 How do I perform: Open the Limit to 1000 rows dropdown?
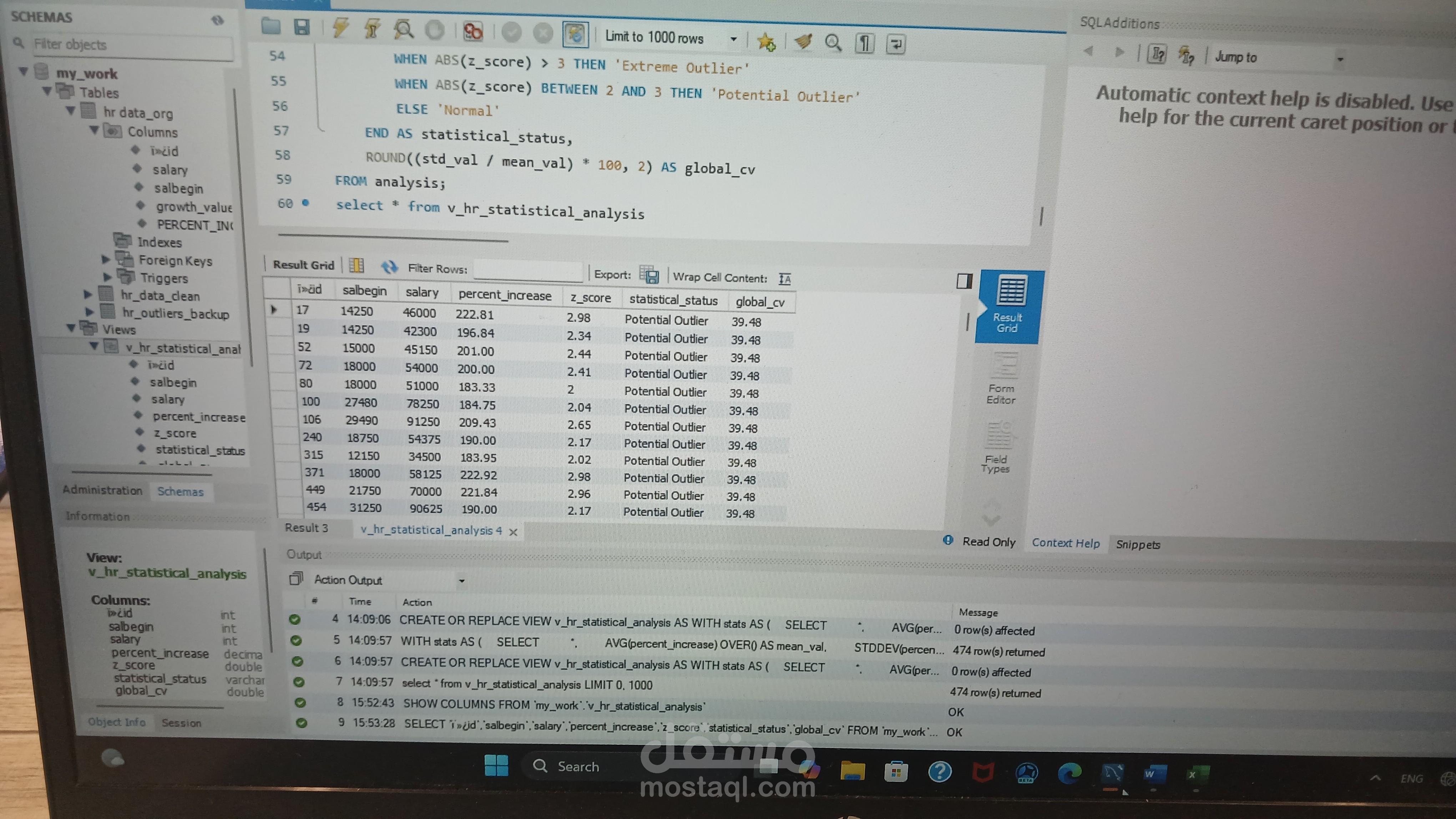point(733,39)
